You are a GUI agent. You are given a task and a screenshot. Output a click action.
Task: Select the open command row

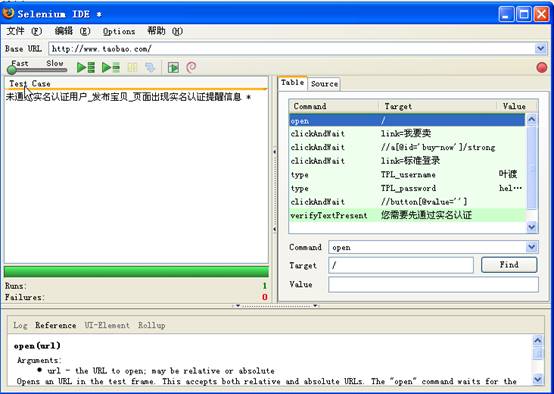coord(407,120)
